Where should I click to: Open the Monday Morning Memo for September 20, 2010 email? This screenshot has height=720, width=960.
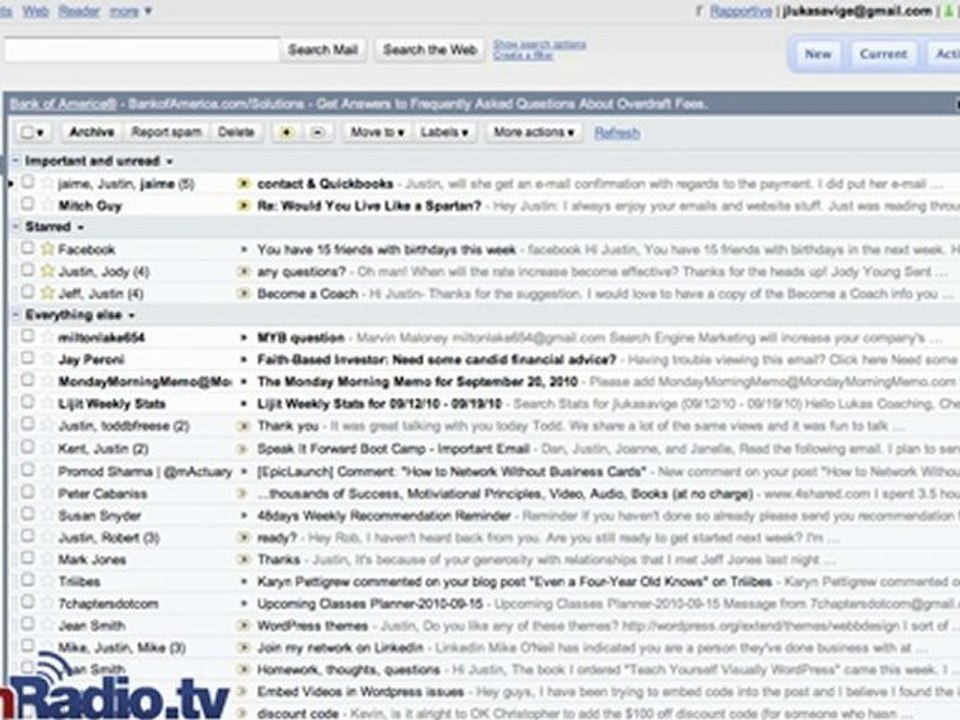click(418, 381)
